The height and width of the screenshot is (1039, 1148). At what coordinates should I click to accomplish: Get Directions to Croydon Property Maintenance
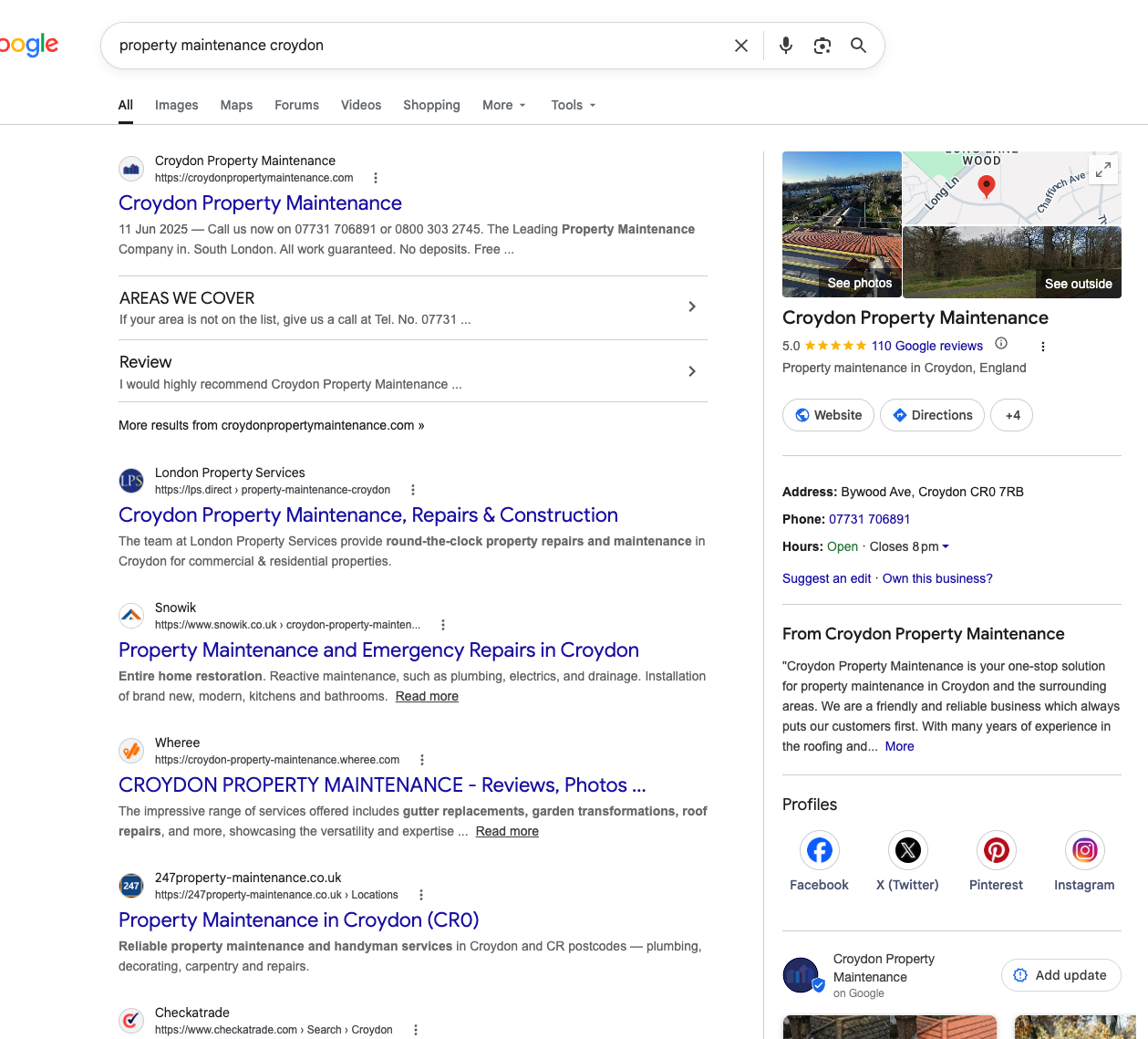pos(932,415)
